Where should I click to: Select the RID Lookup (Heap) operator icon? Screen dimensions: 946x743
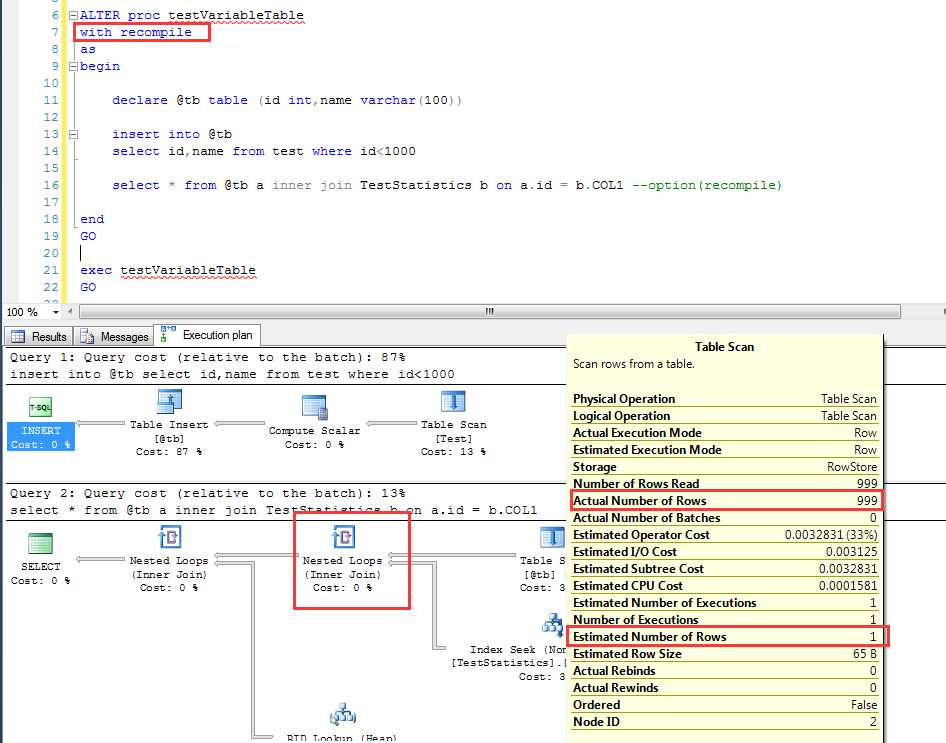point(343,714)
